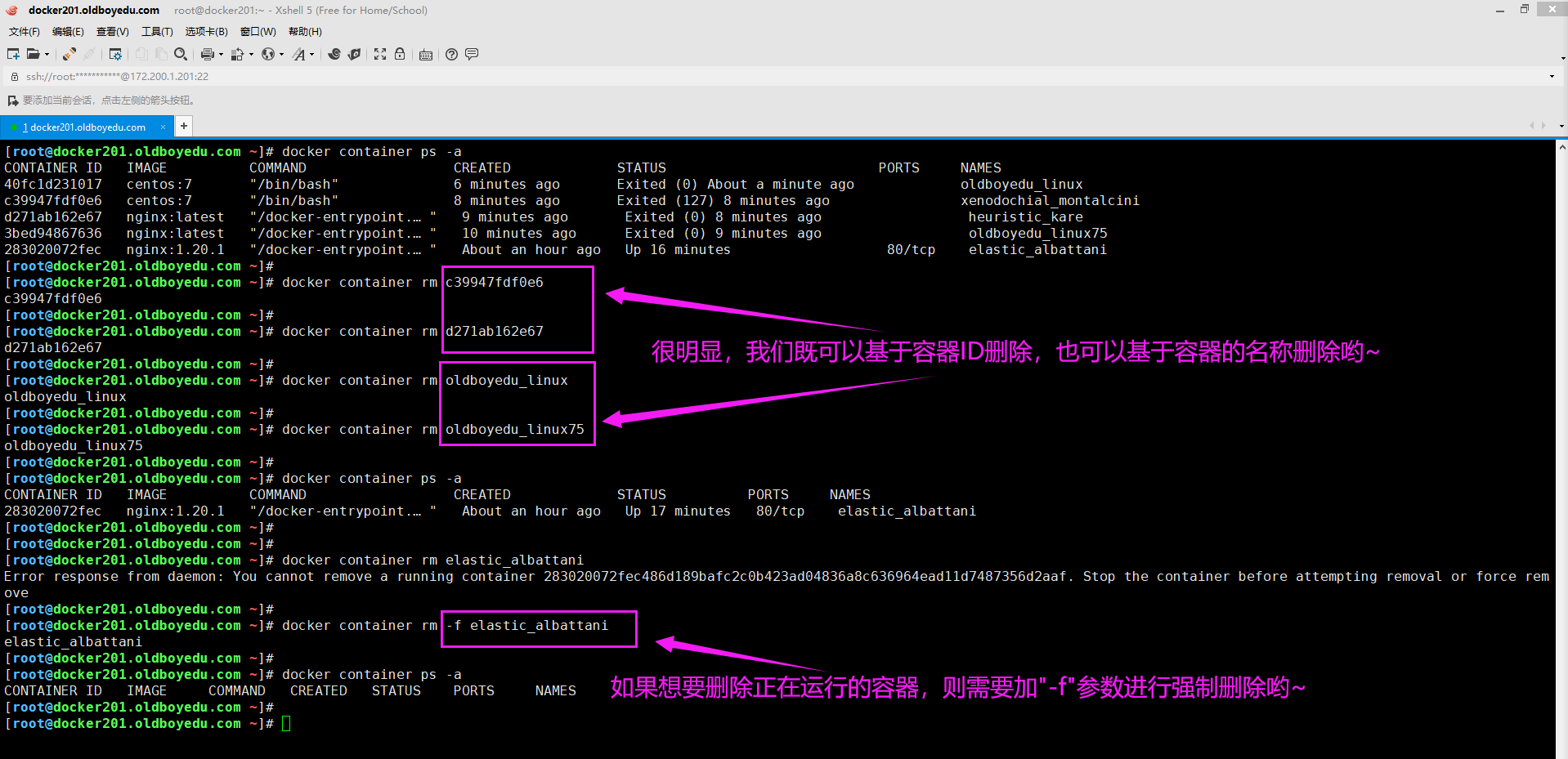The height and width of the screenshot is (759, 1568).
Task: Click the New Session toolbar icon
Action: pos(13,54)
